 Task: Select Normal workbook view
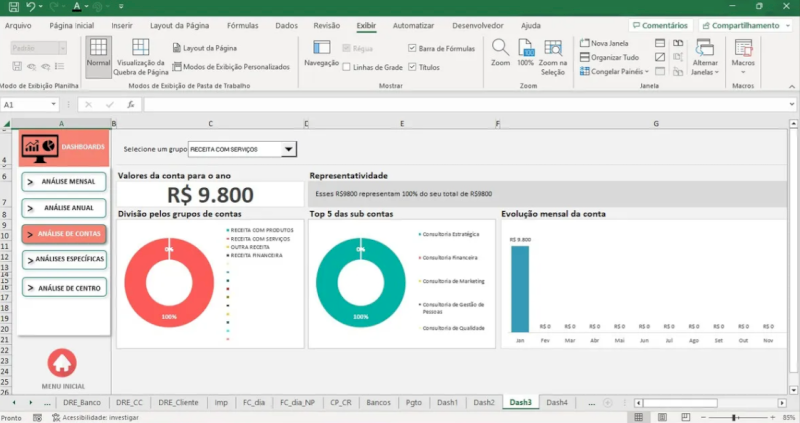pyautogui.click(x=98, y=53)
